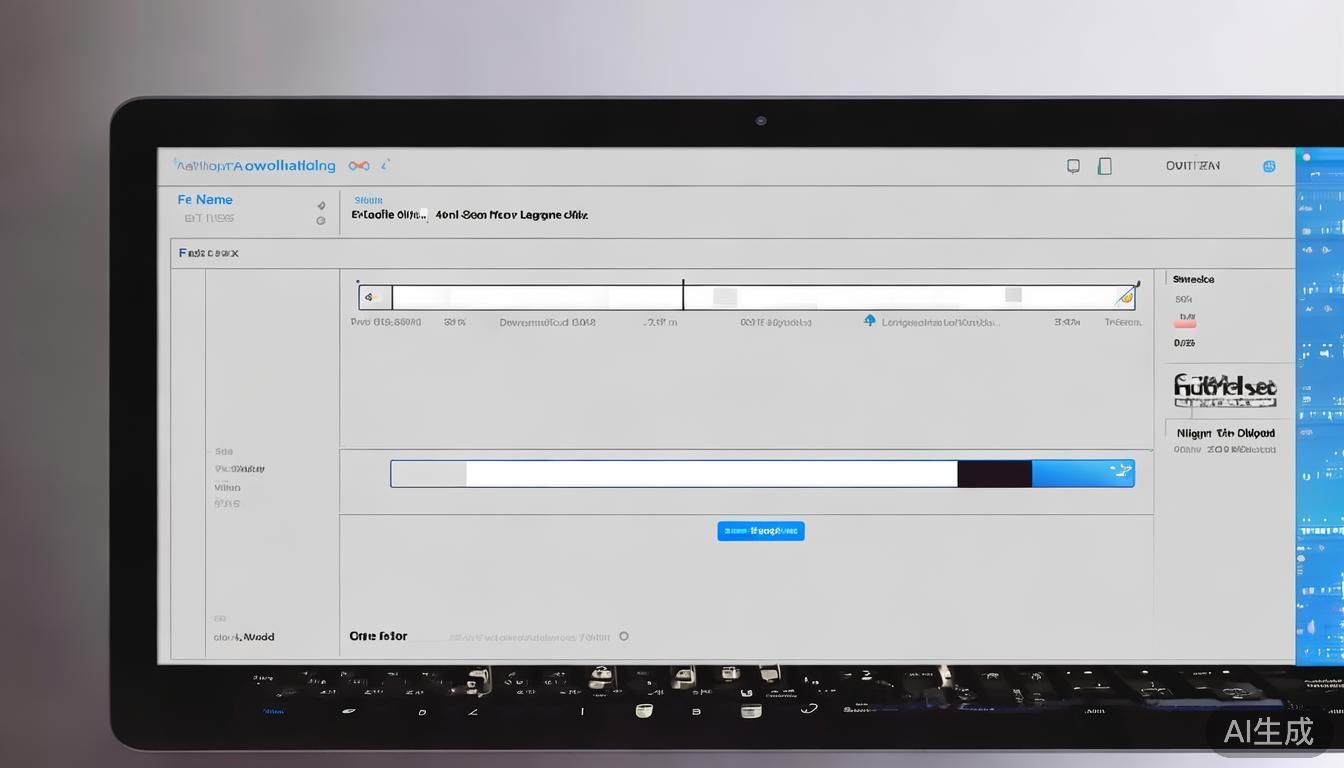Screen dimensions: 1344x768
Task: Click the green tablet icon in the header
Action: pyautogui.click(x=1105, y=166)
